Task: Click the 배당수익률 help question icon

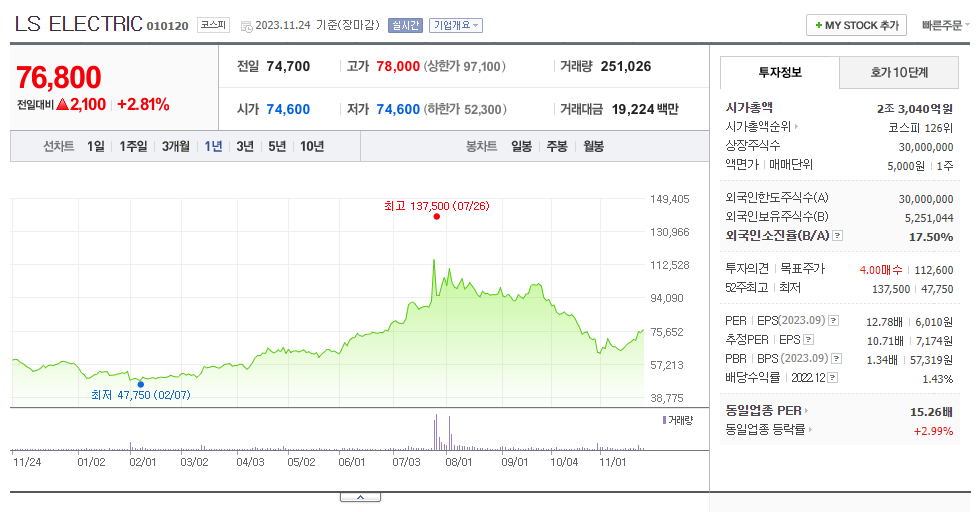Action: pyautogui.click(x=833, y=378)
